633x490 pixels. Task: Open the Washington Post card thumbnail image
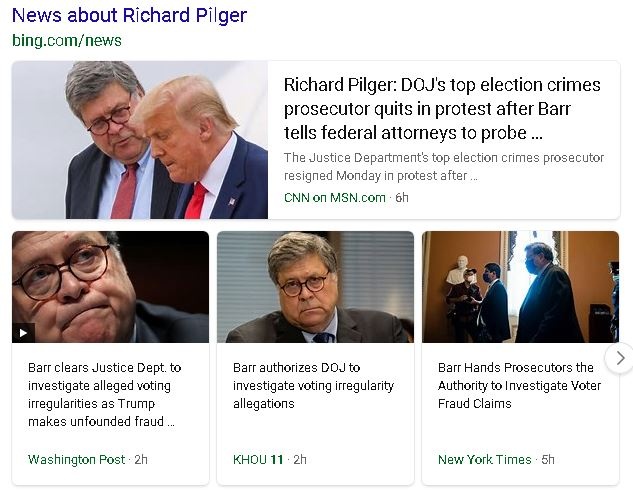pos(110,287)
